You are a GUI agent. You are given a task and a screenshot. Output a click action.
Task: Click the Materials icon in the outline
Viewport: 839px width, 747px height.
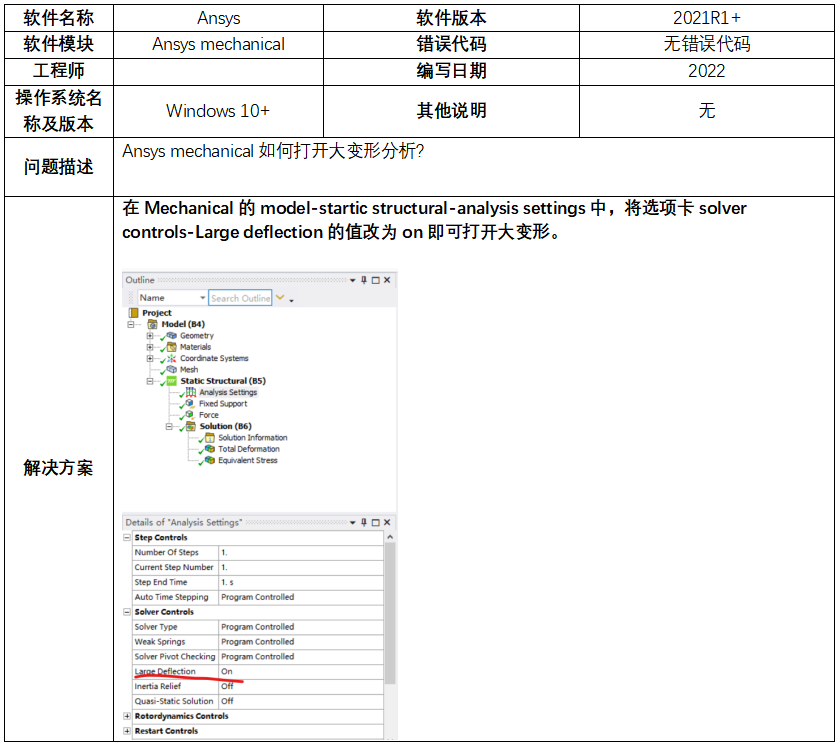point(171,347)
